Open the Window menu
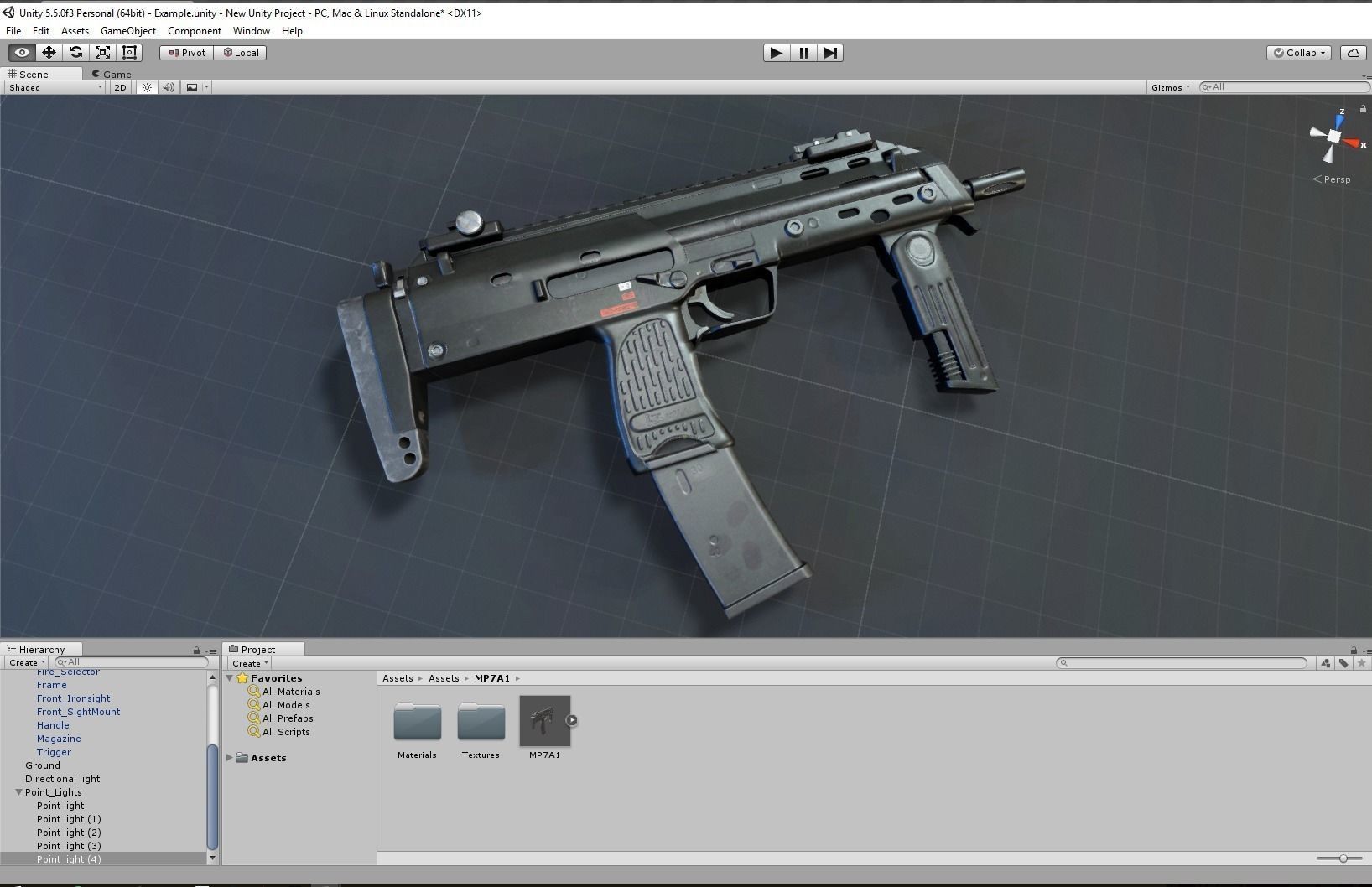1372x887 pixels. point(252,31)
